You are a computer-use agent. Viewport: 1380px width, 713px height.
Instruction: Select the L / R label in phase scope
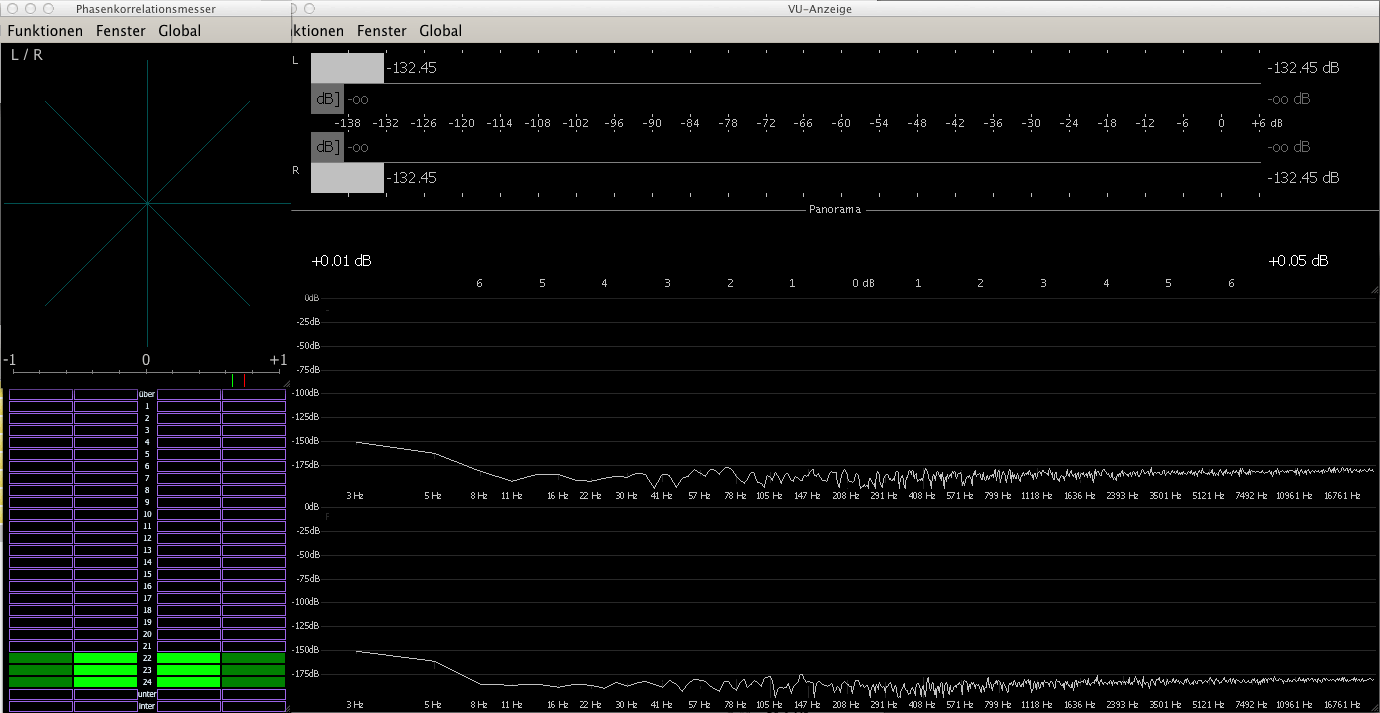pyautogui.click(x=27, y=55)
